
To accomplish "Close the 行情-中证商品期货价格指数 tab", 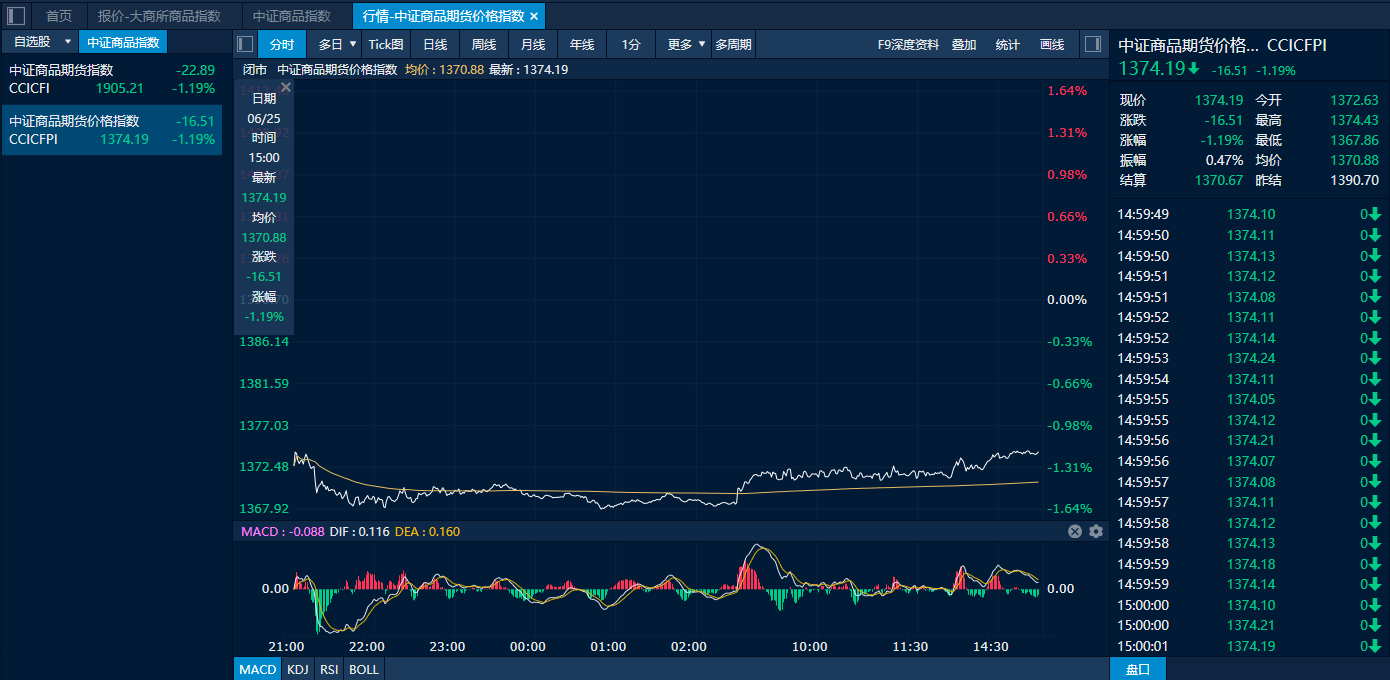I will [534, 16].
